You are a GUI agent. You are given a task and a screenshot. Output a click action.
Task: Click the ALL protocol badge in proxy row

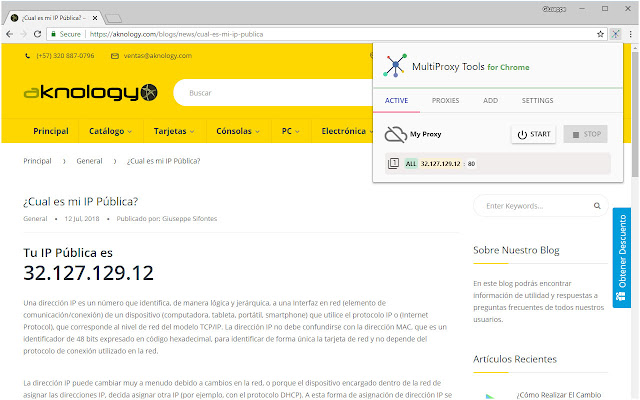coord(411,164)
